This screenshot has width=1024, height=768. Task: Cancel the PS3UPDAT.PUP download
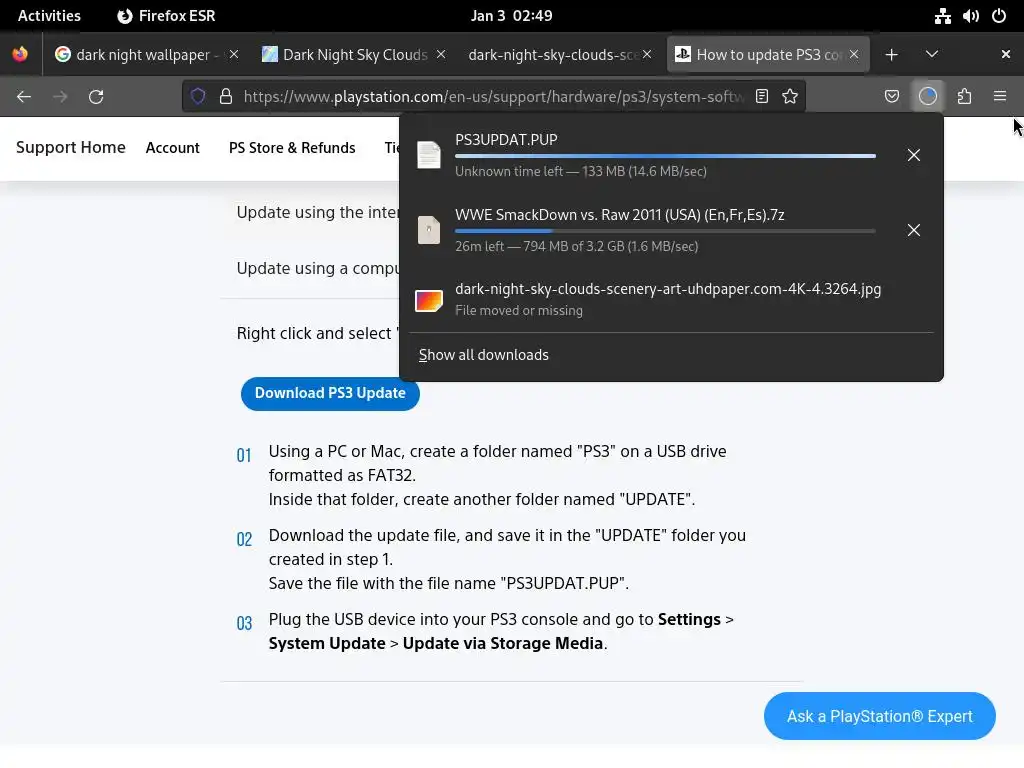tap(914, 155)
